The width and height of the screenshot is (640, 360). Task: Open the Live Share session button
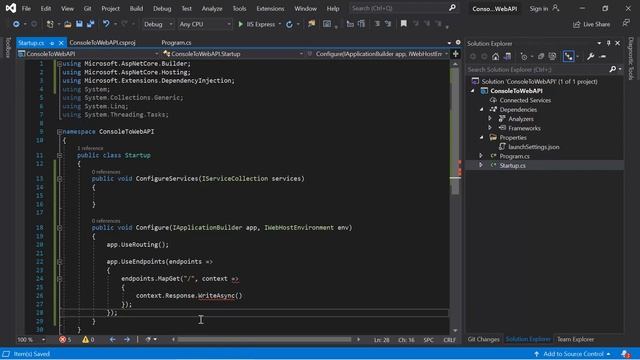tap(591, 24)
